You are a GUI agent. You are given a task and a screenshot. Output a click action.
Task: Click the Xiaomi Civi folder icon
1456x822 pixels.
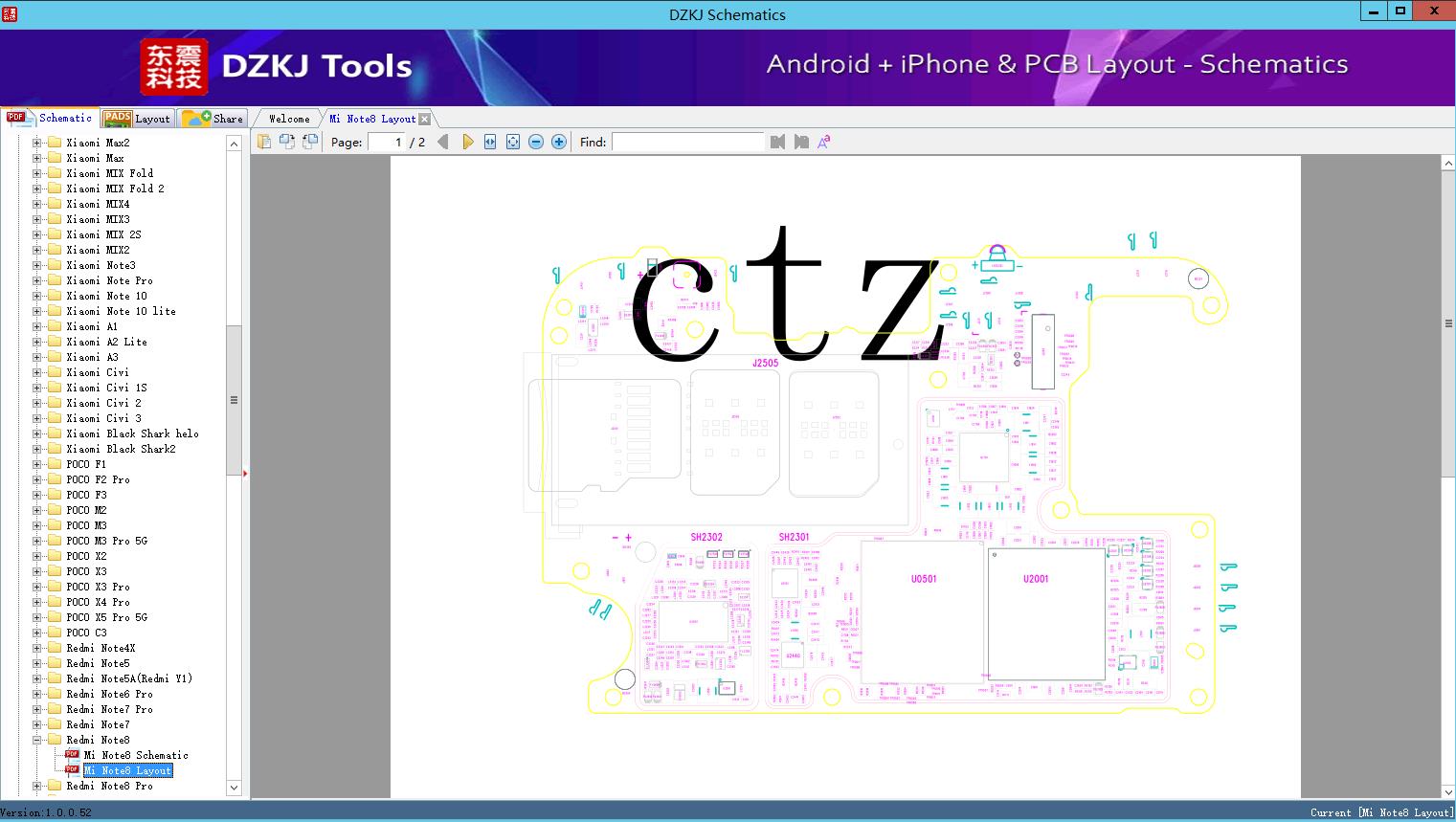[55, 372]
